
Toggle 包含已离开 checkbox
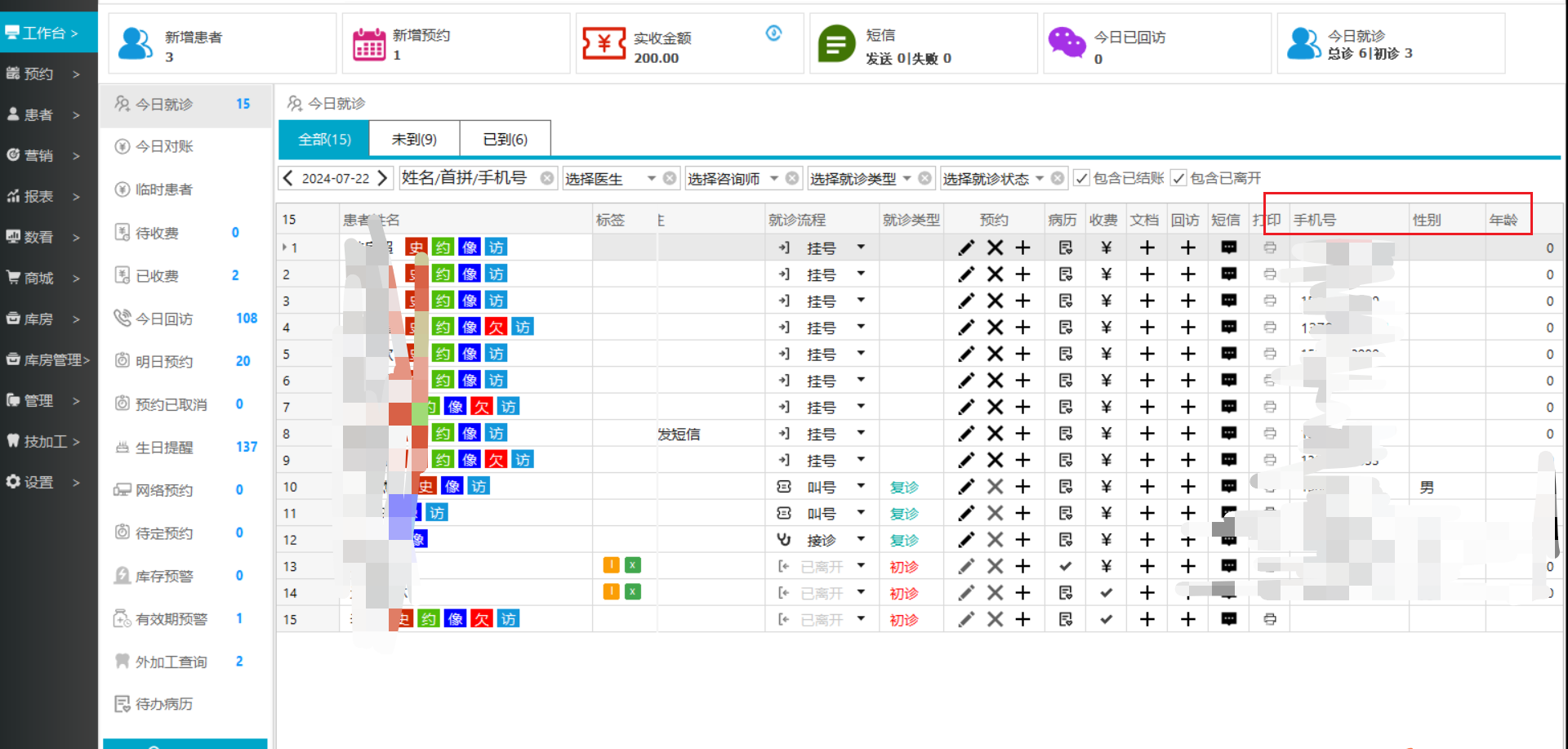click(1178, 178)
